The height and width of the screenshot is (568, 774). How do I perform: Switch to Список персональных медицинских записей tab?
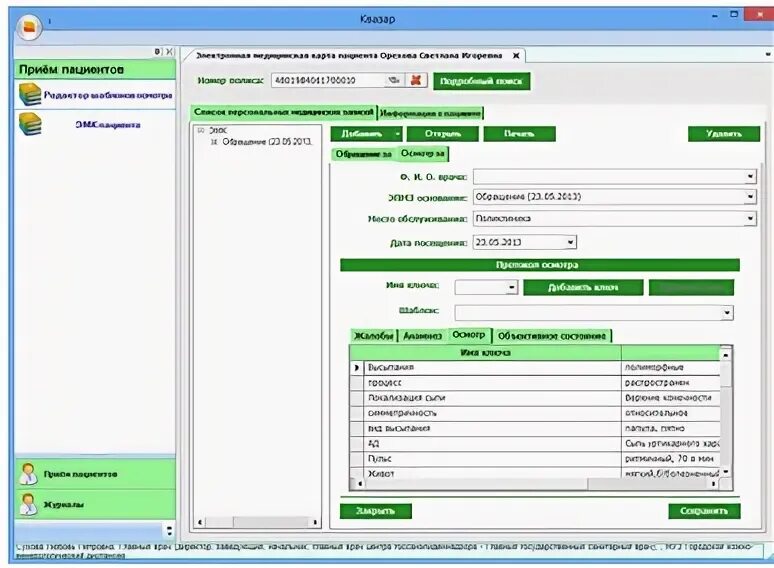click(x=283, y=113)
